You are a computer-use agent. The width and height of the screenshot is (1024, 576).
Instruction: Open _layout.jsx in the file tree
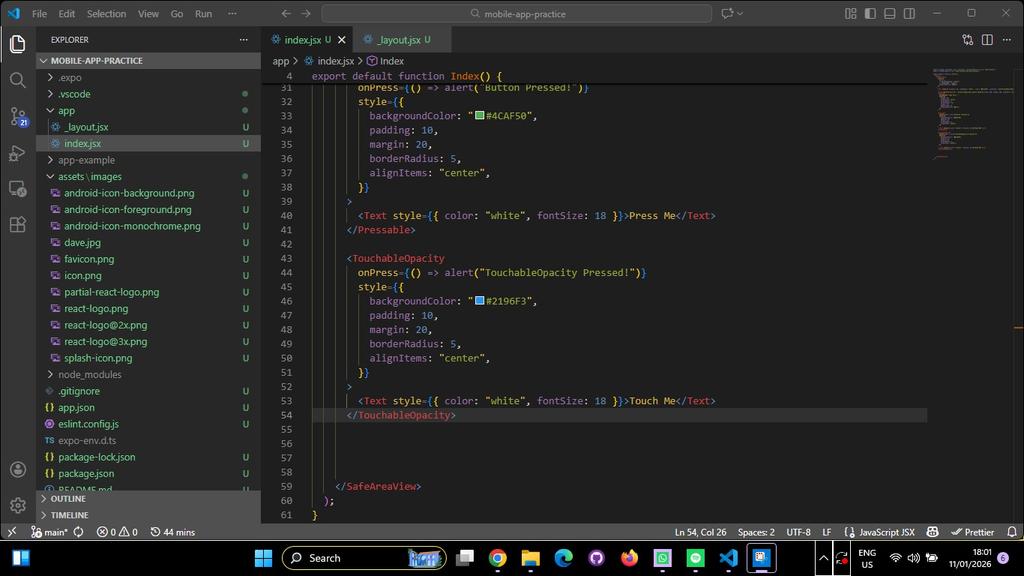149,127
